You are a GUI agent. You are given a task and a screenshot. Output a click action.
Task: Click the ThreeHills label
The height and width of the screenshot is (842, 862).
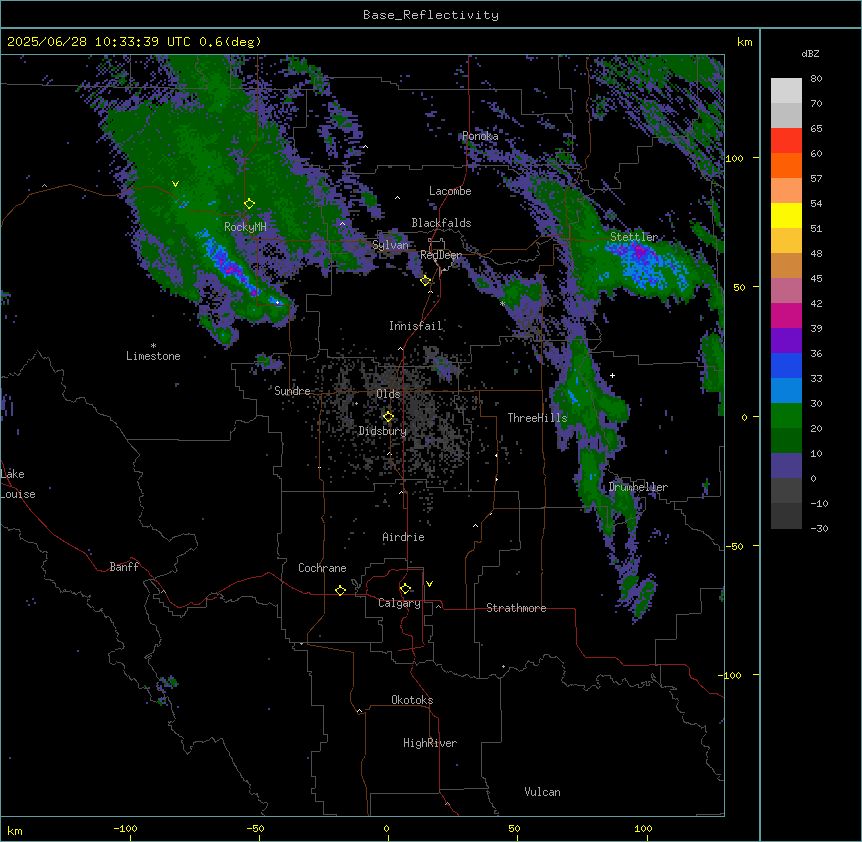tap(537, 418)
